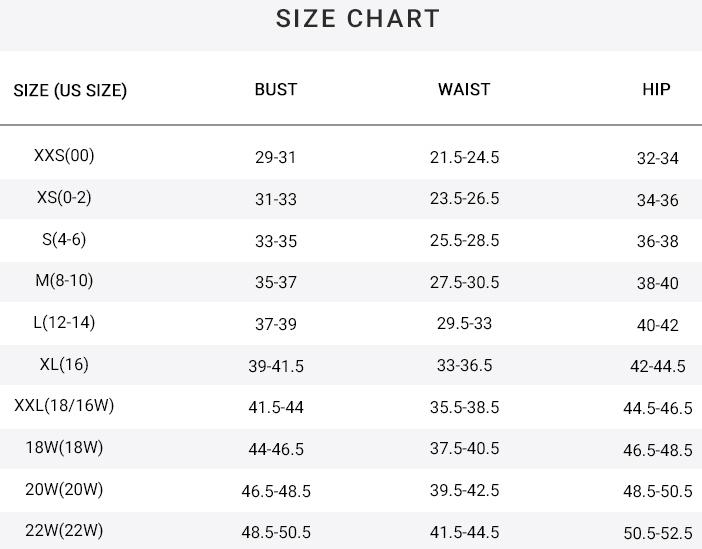The image size is (702, 549).
Task: Select the L(12-14) size label
Action: click(64, 322)
